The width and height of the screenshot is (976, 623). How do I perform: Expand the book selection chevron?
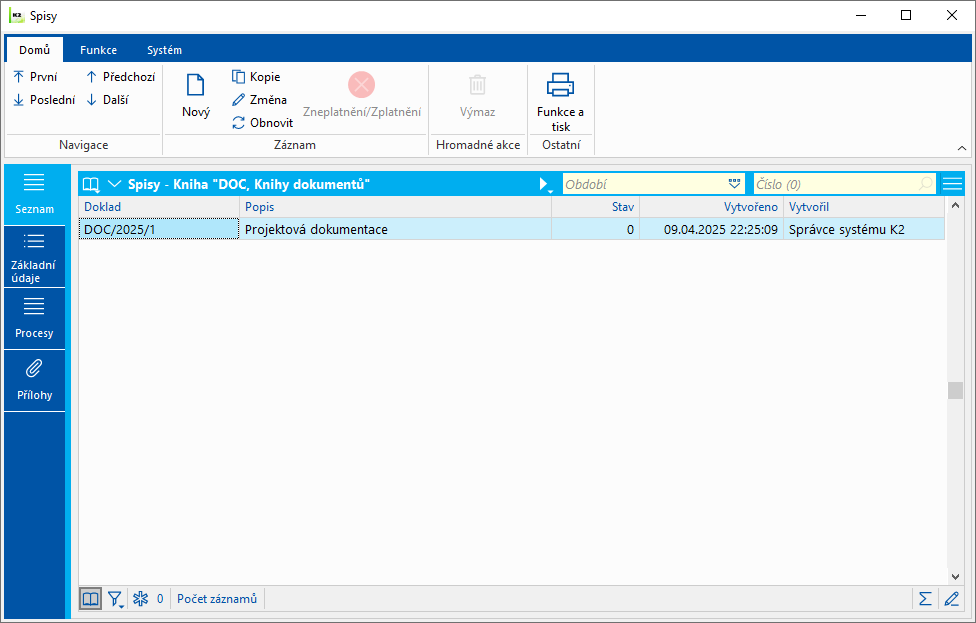(115, 184)
